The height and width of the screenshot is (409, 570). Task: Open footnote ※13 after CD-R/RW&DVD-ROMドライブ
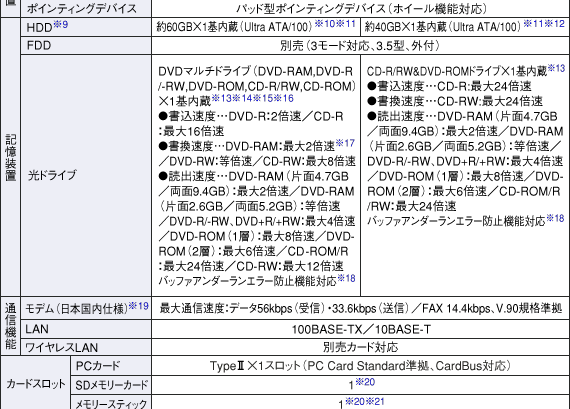[557, 68]
